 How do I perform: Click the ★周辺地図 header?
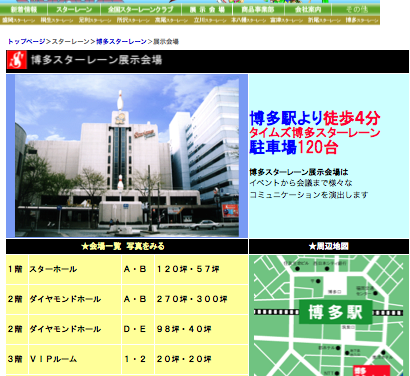click(x=329, y=246)
